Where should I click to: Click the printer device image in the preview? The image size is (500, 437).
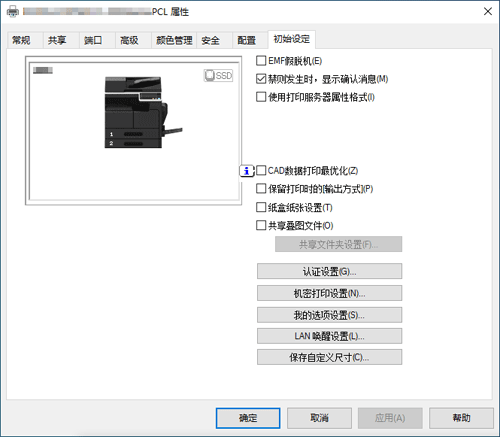tap(143, 112)
